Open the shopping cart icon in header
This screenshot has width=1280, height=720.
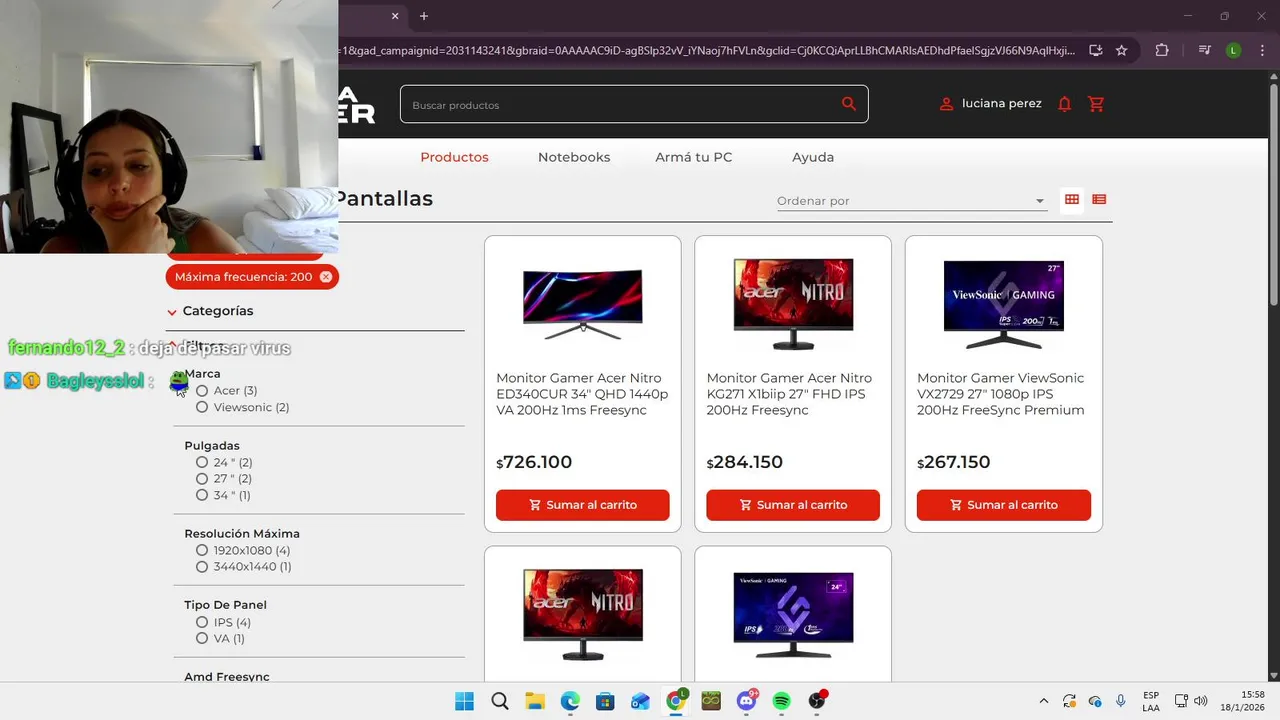point(1096,104)
